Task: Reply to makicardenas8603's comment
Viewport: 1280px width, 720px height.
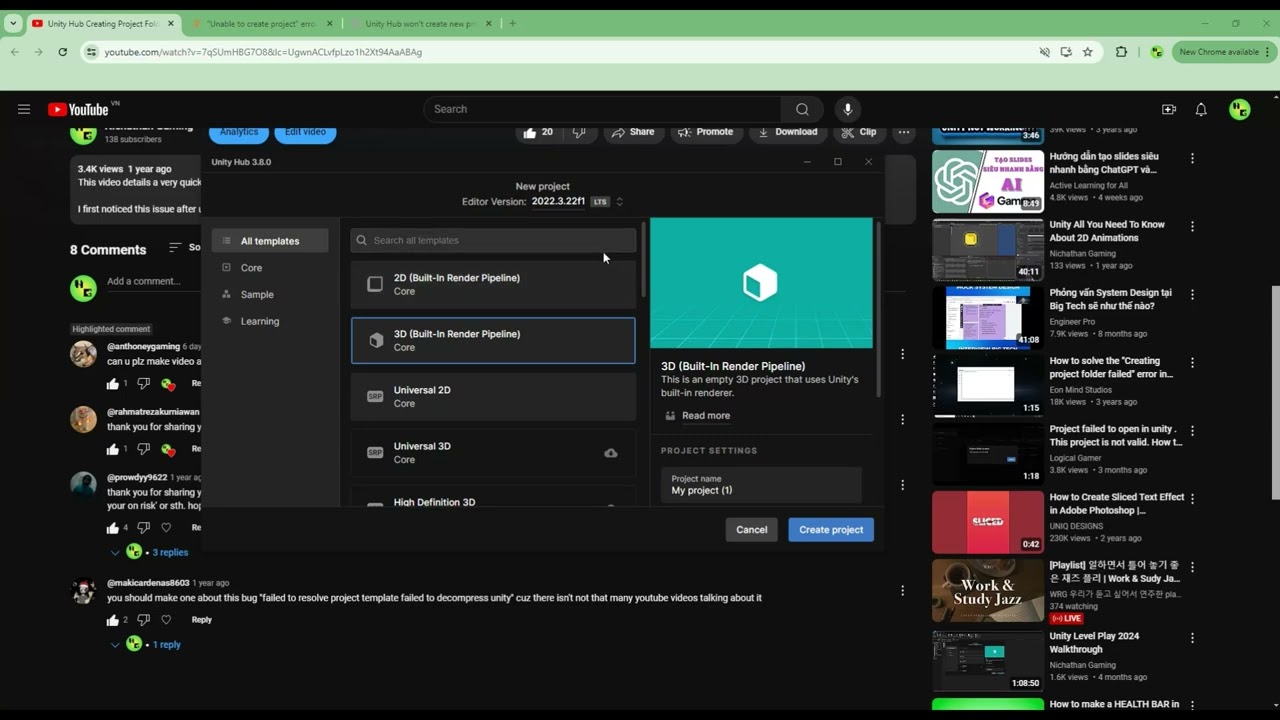Action: pyautogui.click(x=201, y=620)
